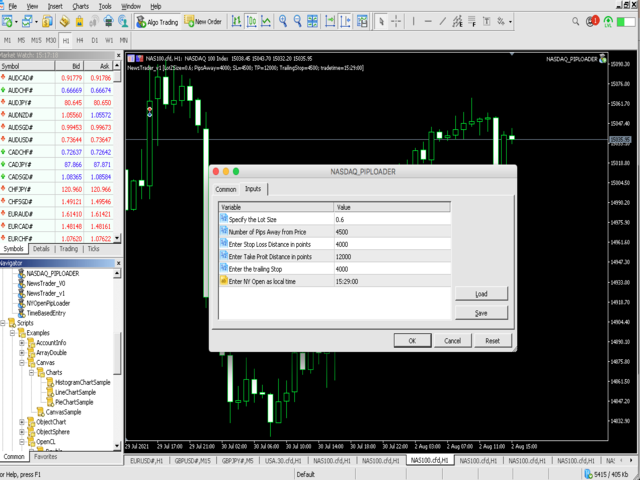Edit Take Profit Distance value 12000
This screenshot has height=480, width=640.
coord(392,257)
